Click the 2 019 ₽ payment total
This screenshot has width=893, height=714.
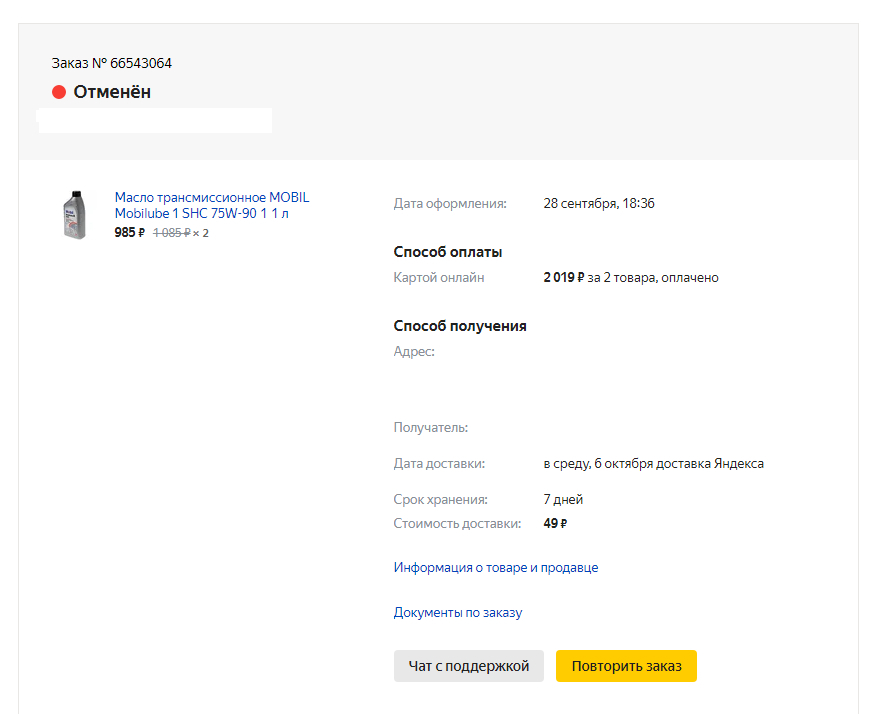(564, 277)
